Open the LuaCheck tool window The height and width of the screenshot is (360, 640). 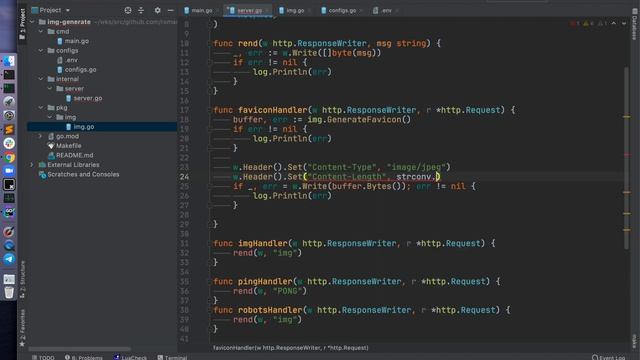(130, 358)
